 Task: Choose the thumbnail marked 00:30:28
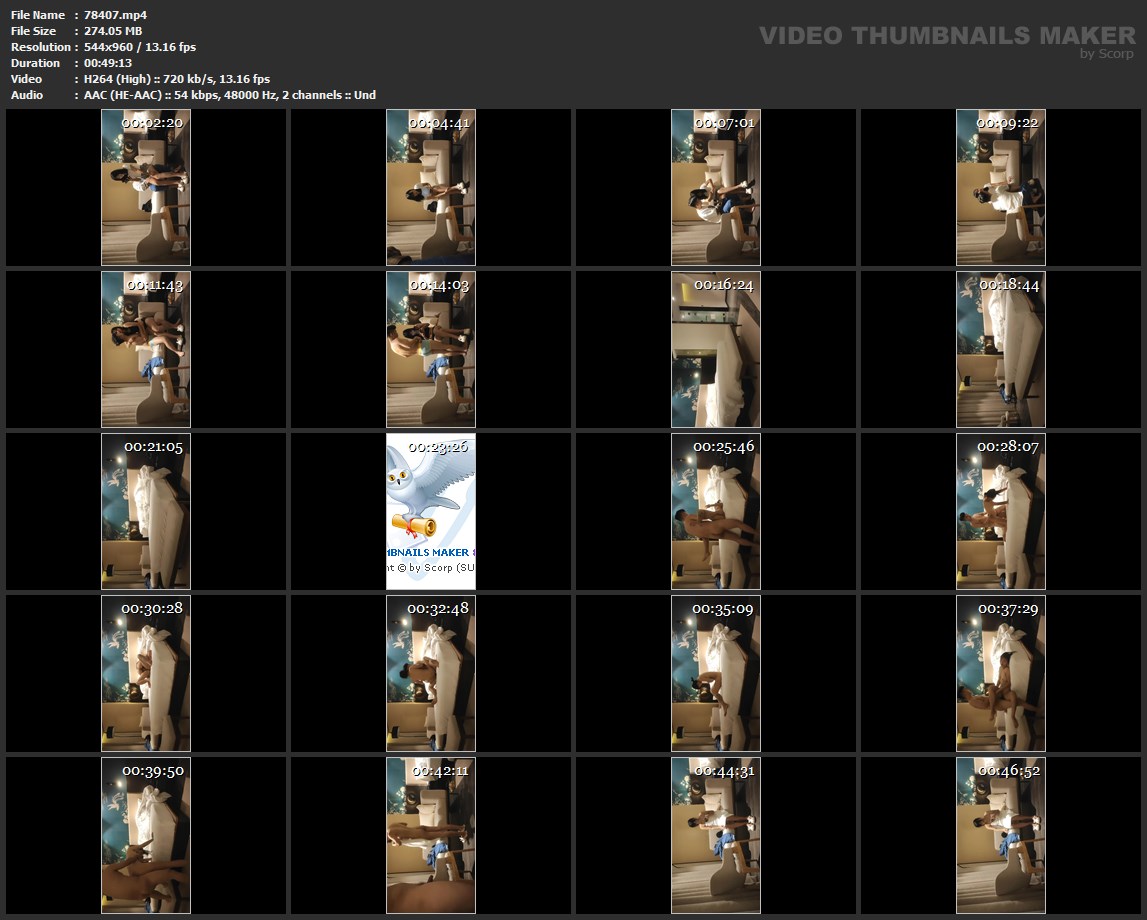pos(146,673)
